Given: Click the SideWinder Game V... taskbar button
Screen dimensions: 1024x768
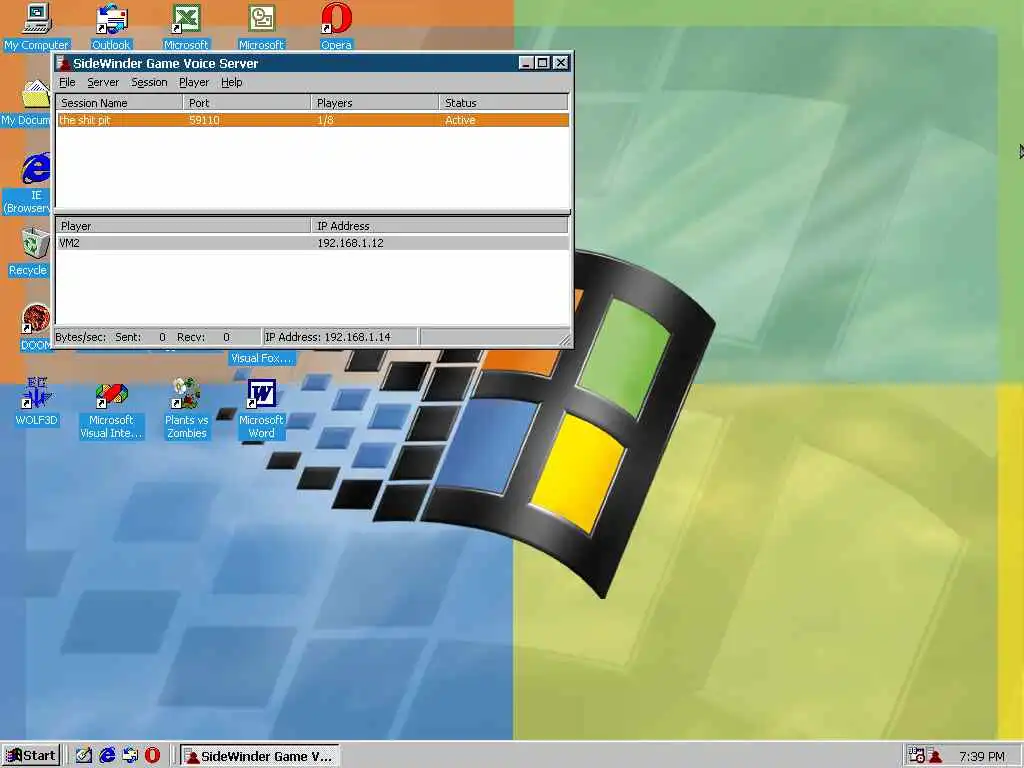Looking at the screenshot, I should pos(259,756).
